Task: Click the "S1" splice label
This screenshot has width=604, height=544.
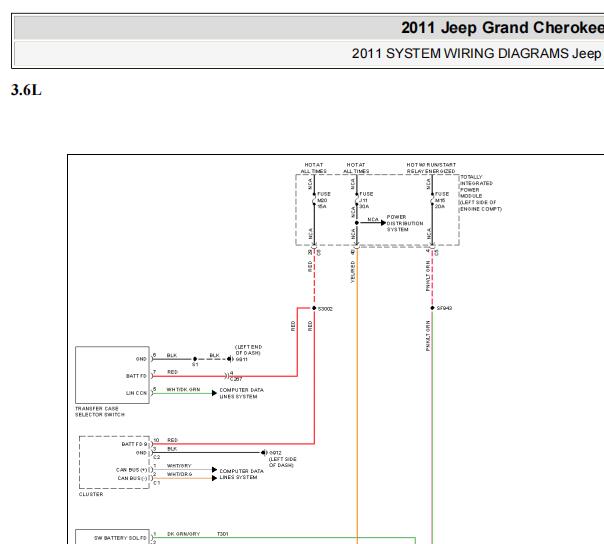Action: [195, 364]
